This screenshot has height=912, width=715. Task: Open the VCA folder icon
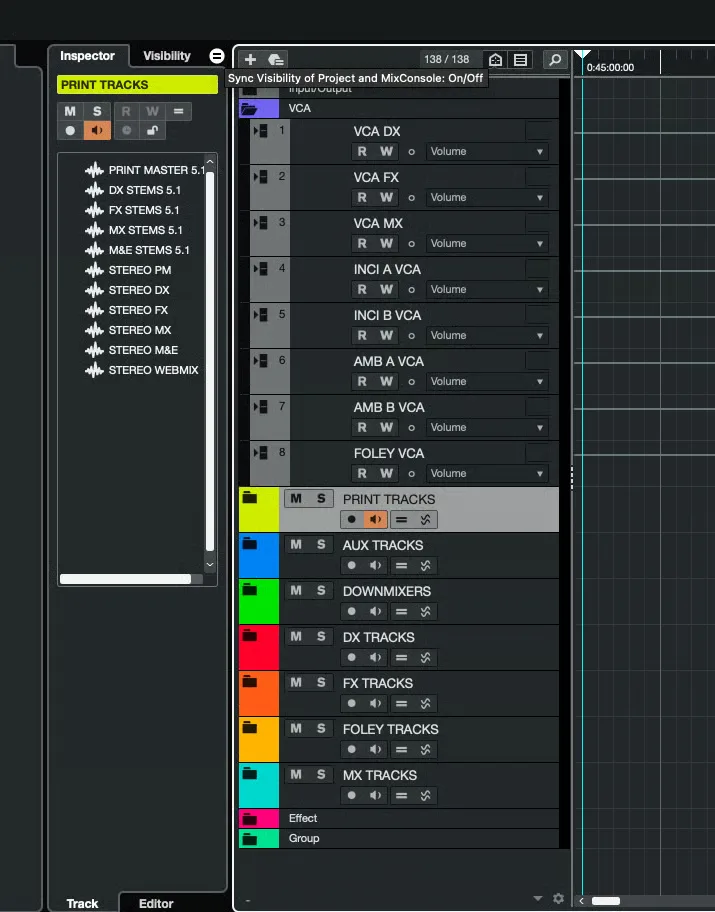point(249,109)
